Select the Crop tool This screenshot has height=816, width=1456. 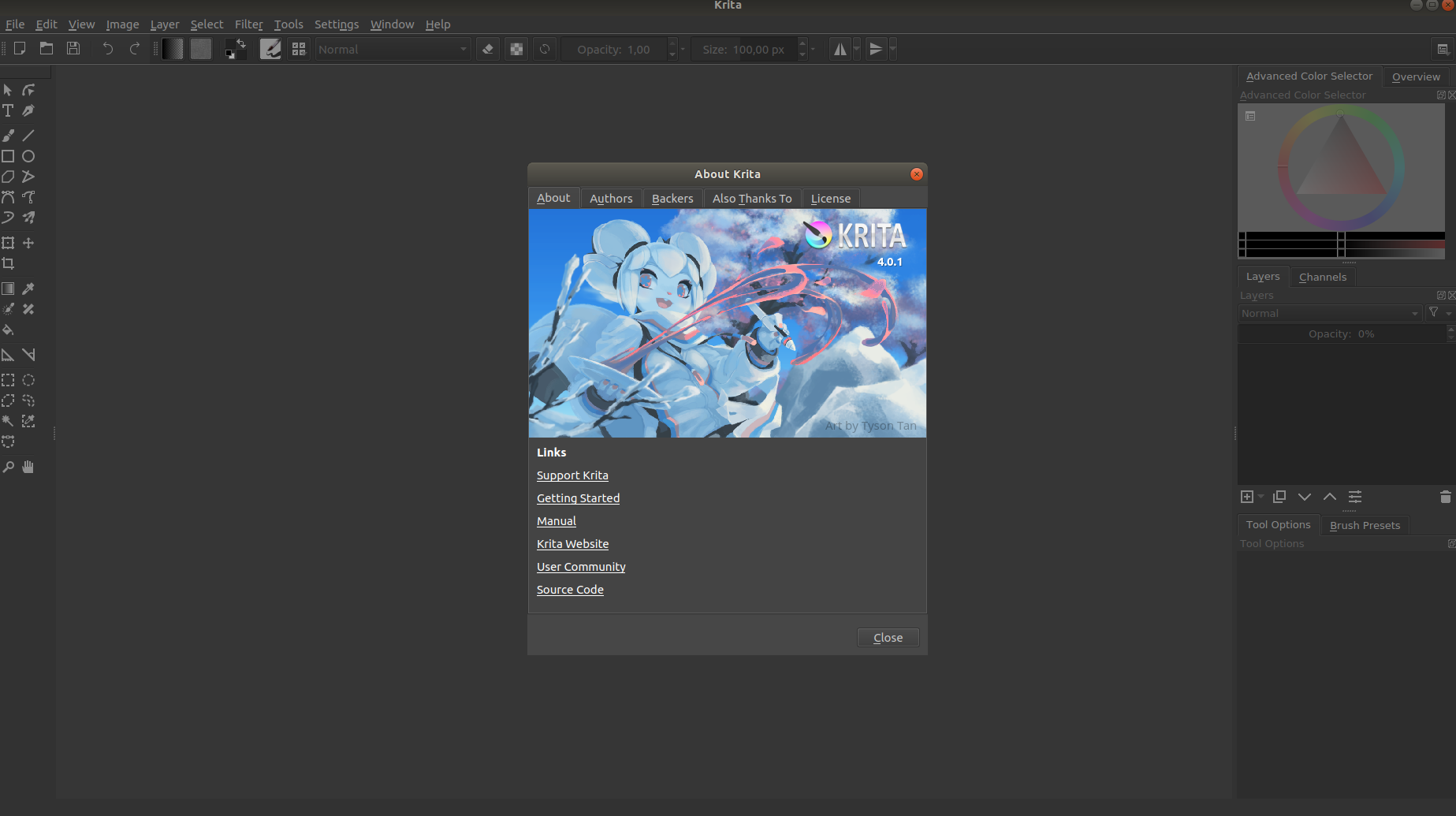(x=8, y=263)
